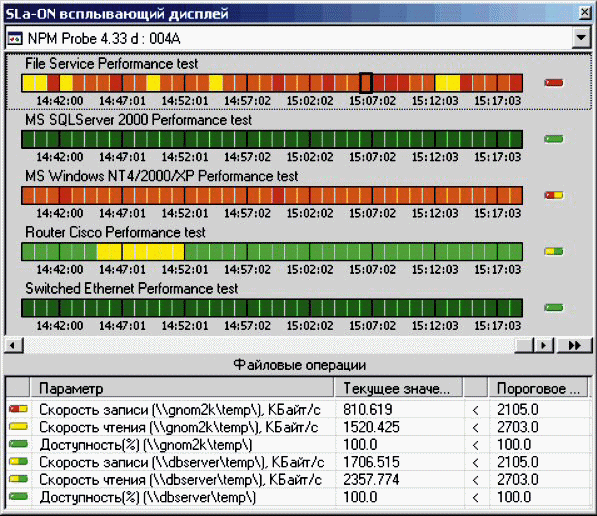Select the Скорость чтения dbserver row
The image size is (597, 516).
click(x=298, y=479)
